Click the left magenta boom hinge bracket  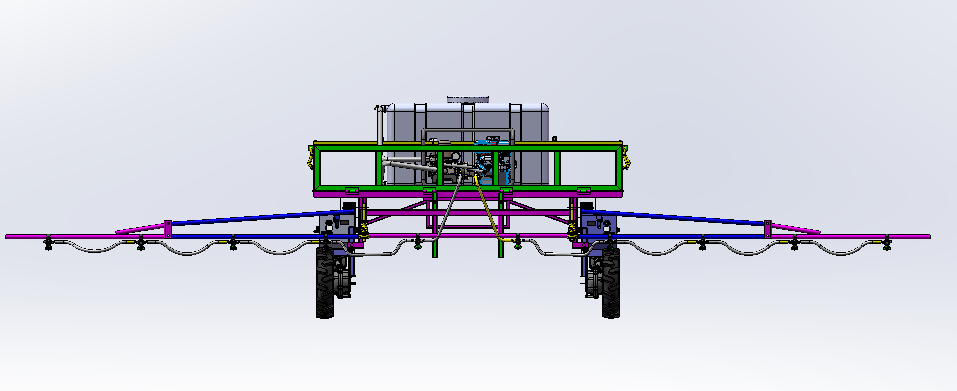(168, 229)
